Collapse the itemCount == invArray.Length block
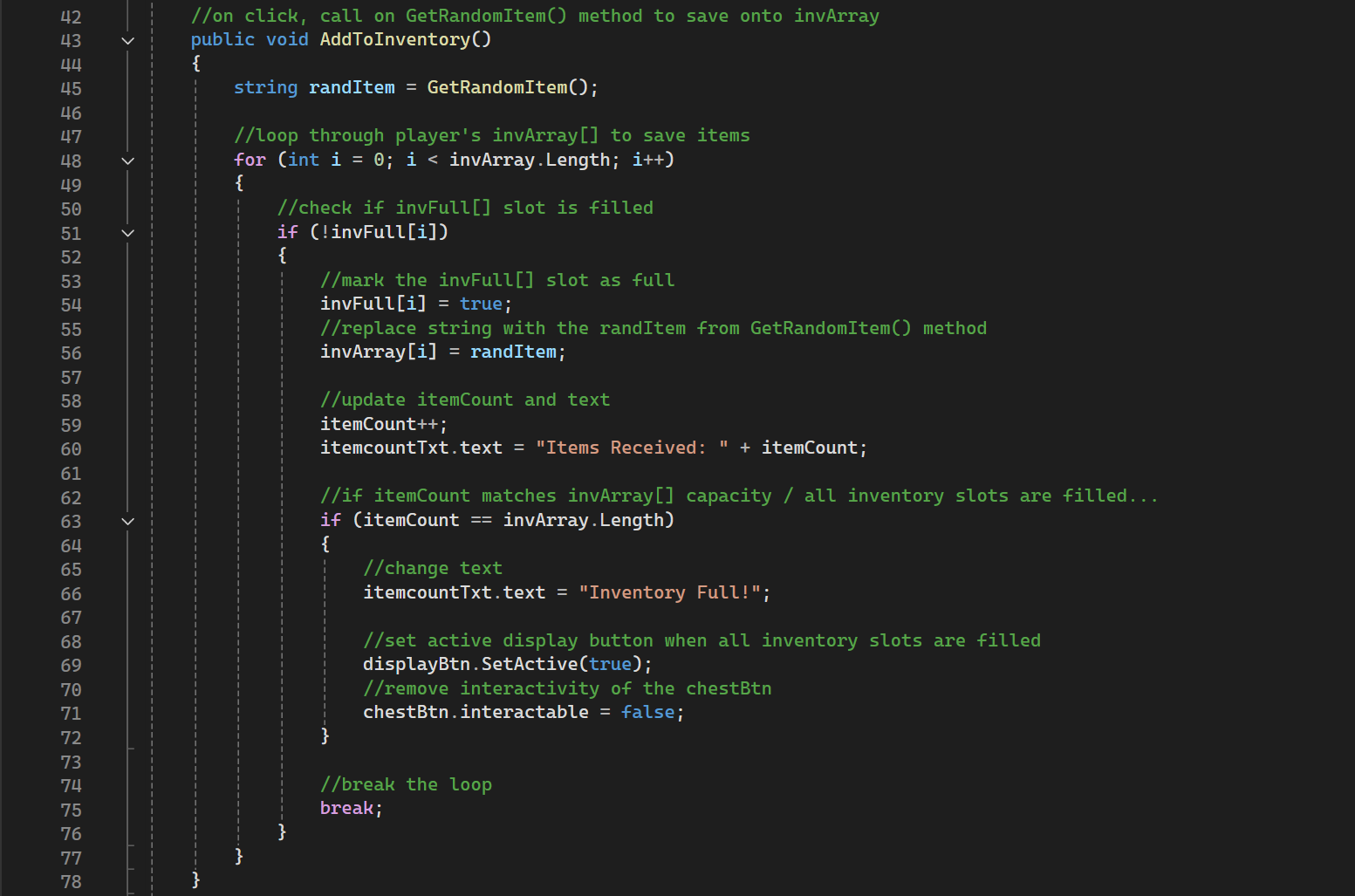 tap(127, 522)
